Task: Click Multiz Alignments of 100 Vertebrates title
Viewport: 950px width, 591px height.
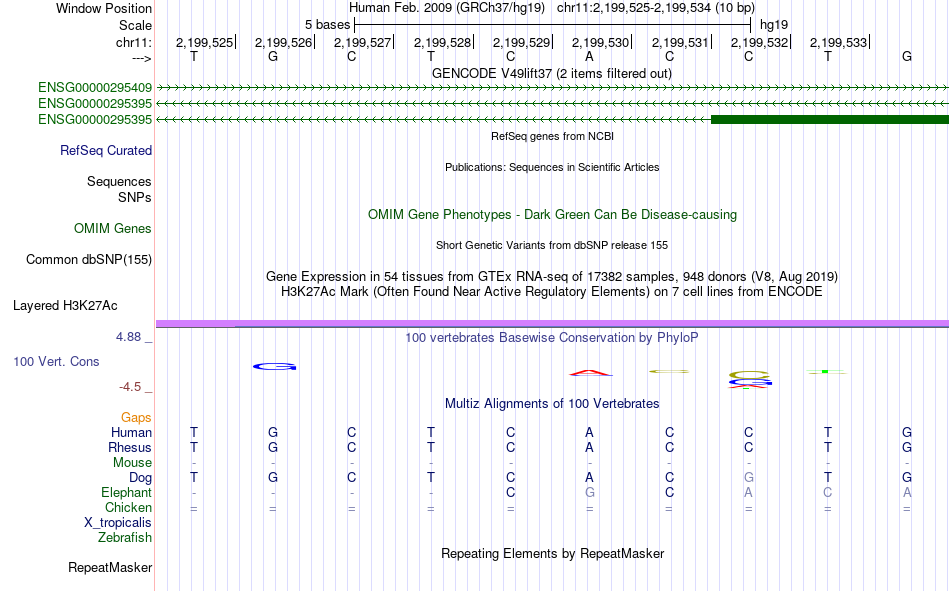Action: (x=552, y=404)
